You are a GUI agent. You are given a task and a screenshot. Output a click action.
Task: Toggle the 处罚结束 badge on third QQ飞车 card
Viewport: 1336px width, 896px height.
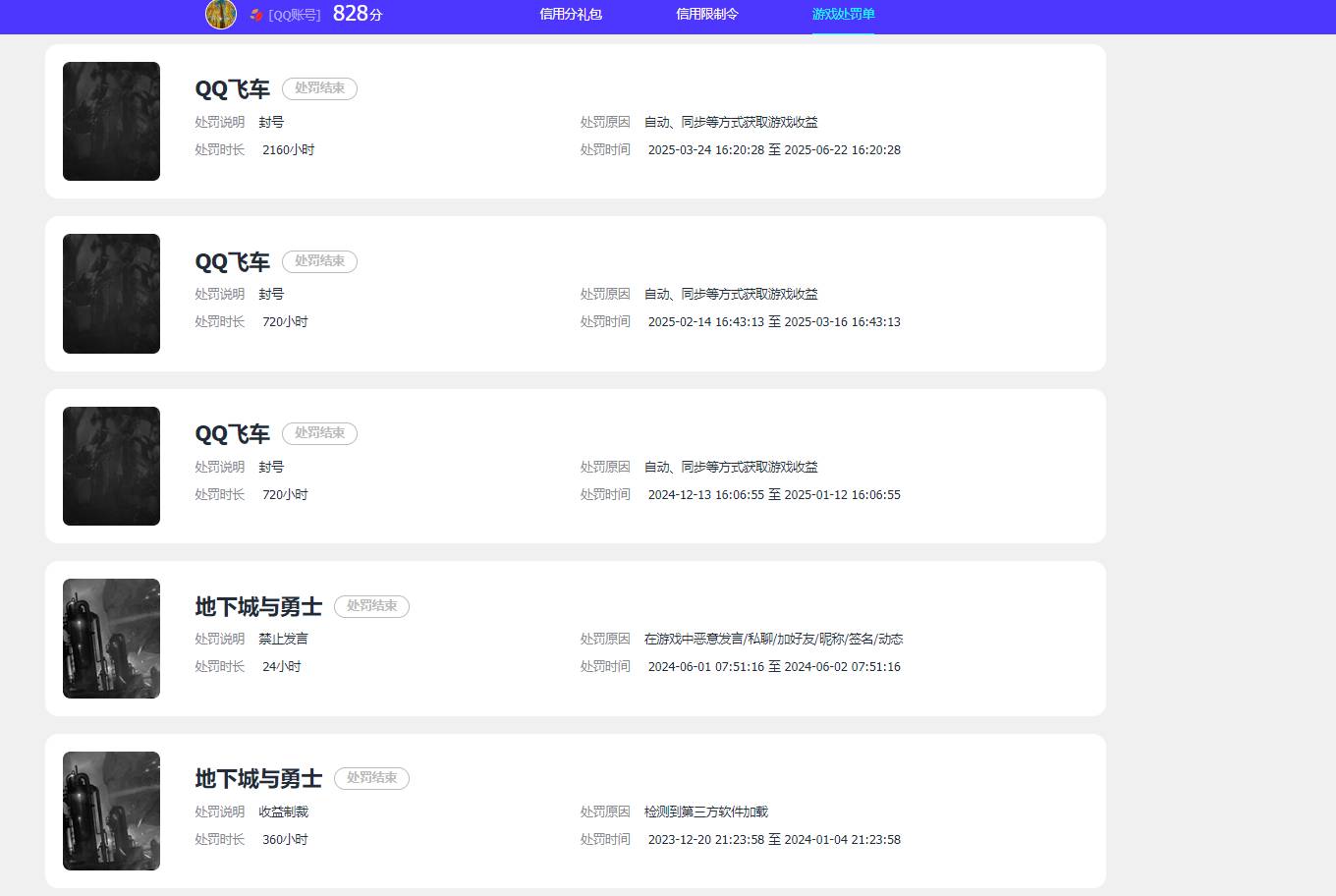(319, 433)
